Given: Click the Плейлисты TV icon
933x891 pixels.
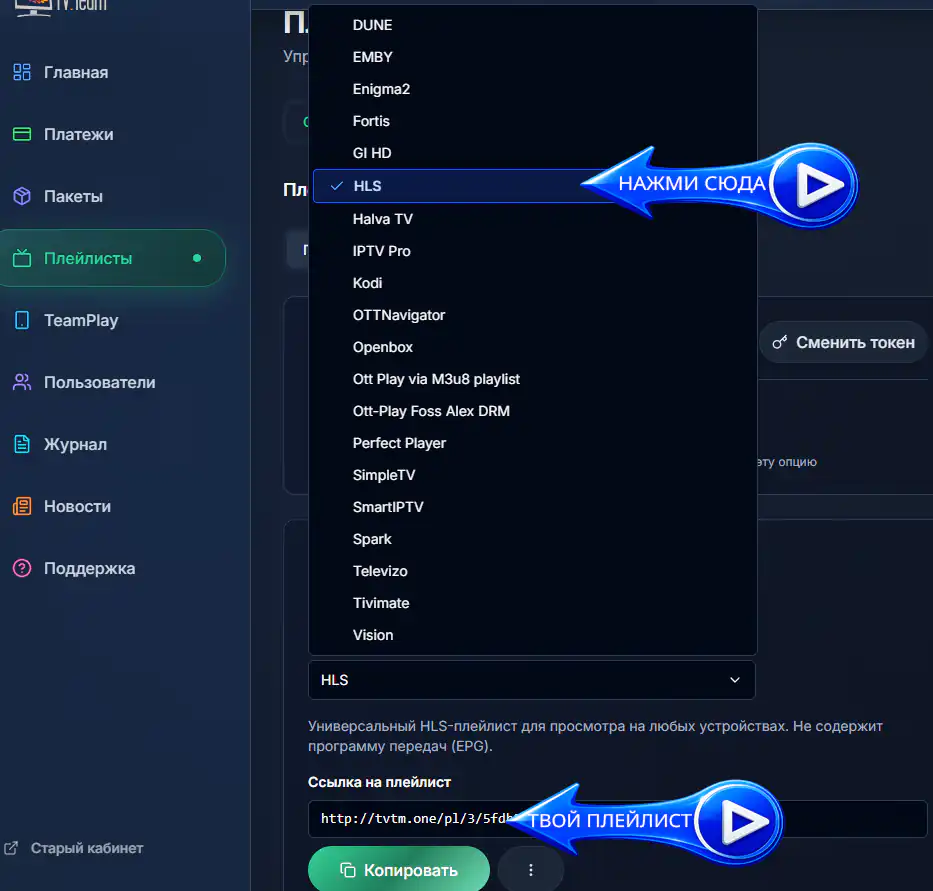Looking at the screenshot, I should click(x=22, y=258).
